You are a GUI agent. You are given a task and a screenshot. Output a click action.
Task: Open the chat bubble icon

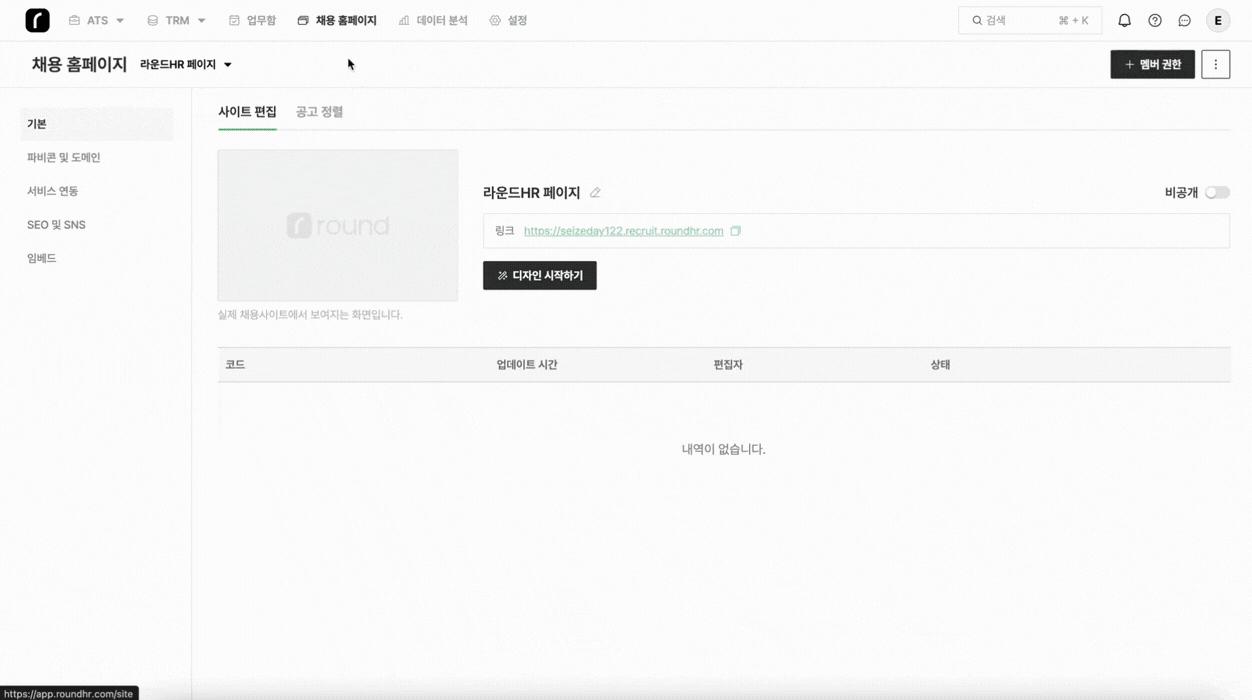[x=1185, y=20]
